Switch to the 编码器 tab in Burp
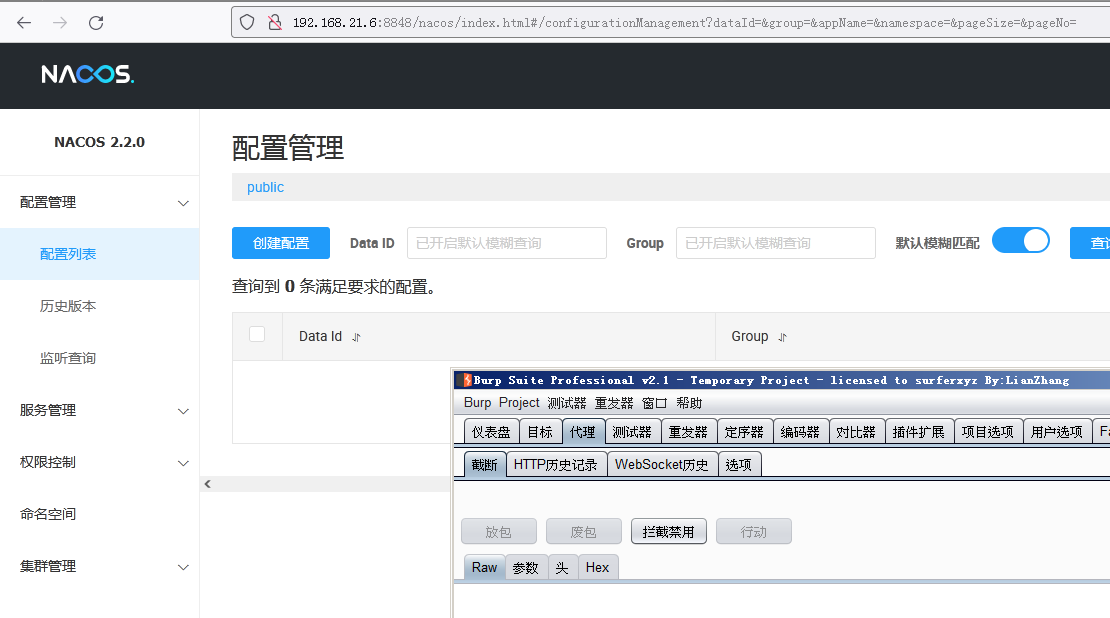 [801, 432]
